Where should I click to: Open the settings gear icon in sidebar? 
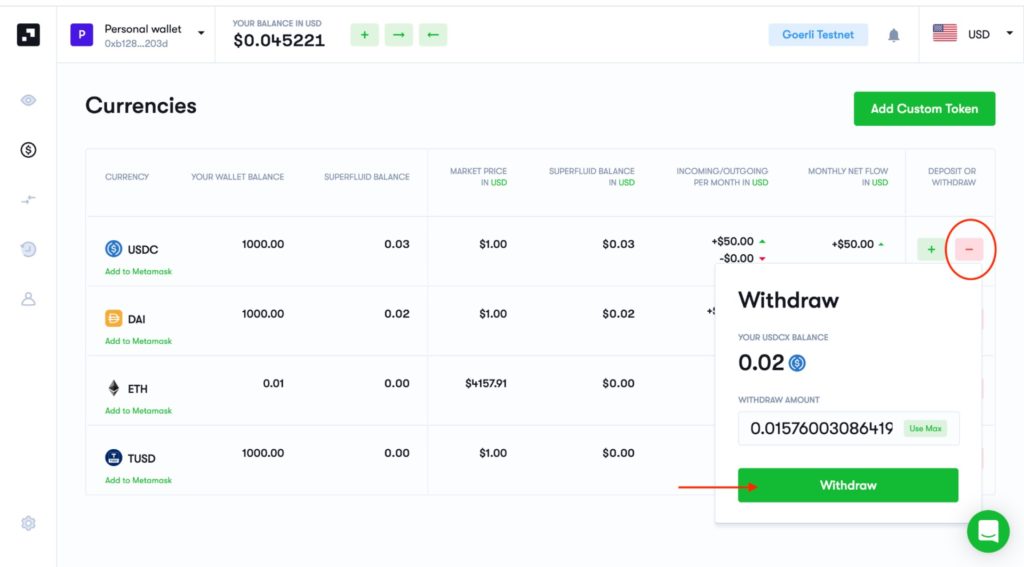tap(28, 523)
